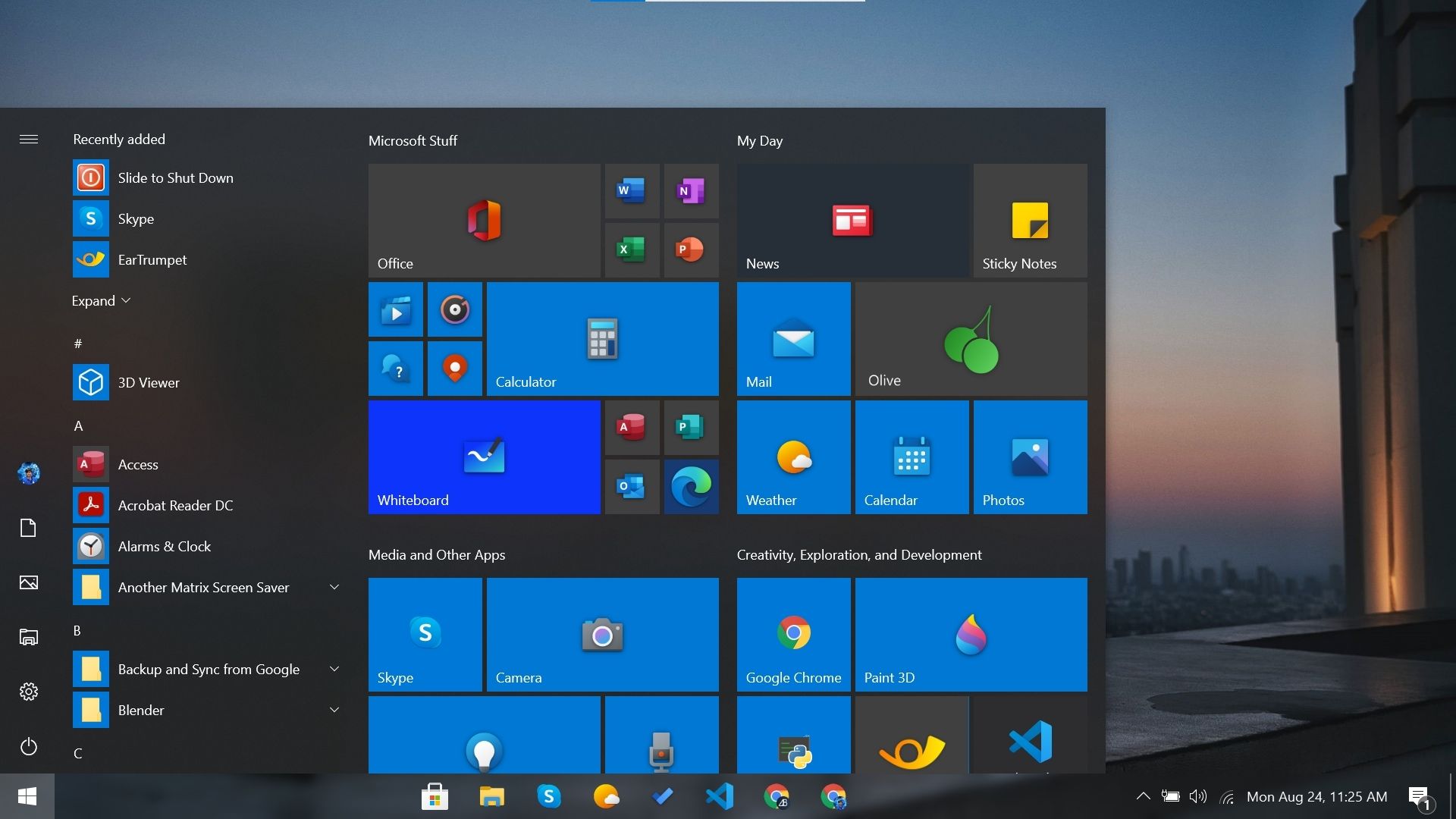Open the Access small tile
The height and width of the screenshot is (819, 1456).
pos(632,428)
